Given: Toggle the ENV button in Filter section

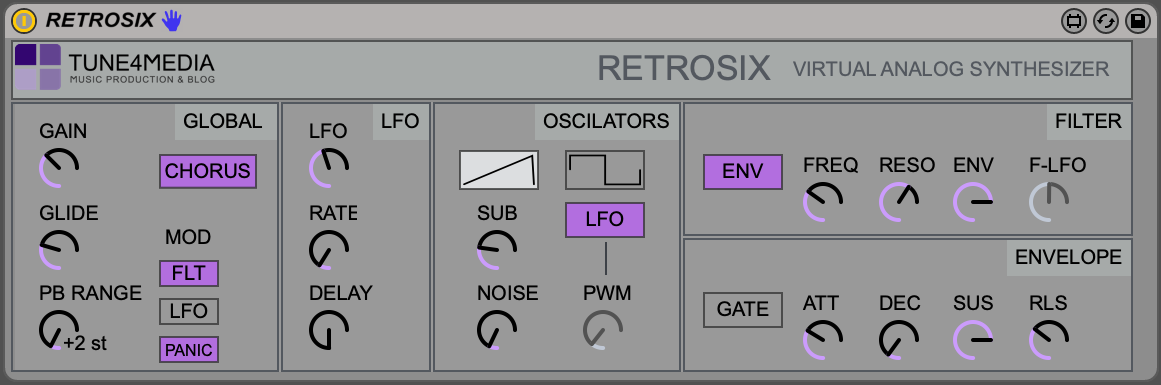Looking at the screenshot, I should (x=743, y=172).
